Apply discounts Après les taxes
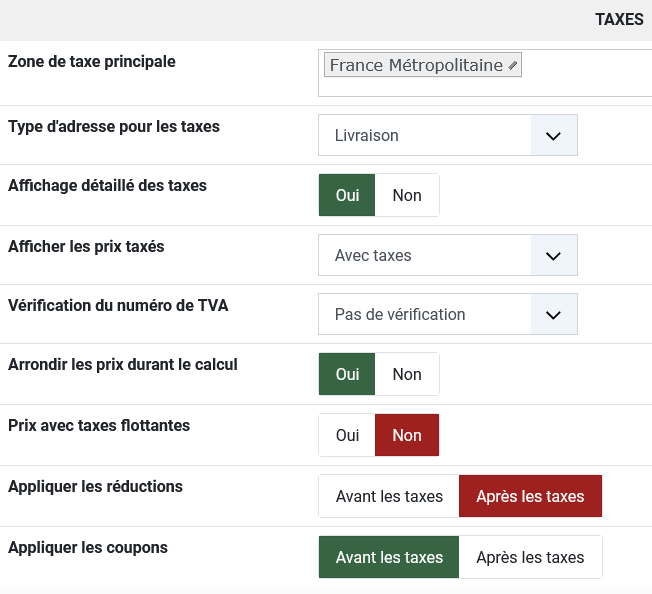Viewport: 652px width, 594px height. click(530, 496)
